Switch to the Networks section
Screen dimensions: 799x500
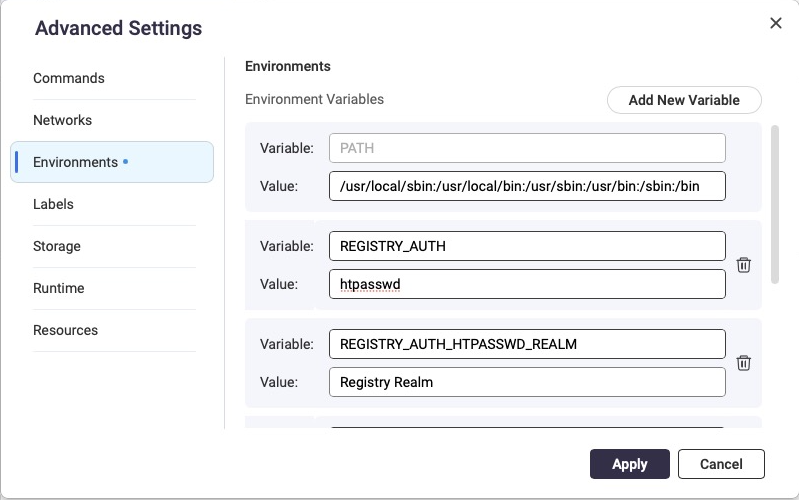(62, 120)
